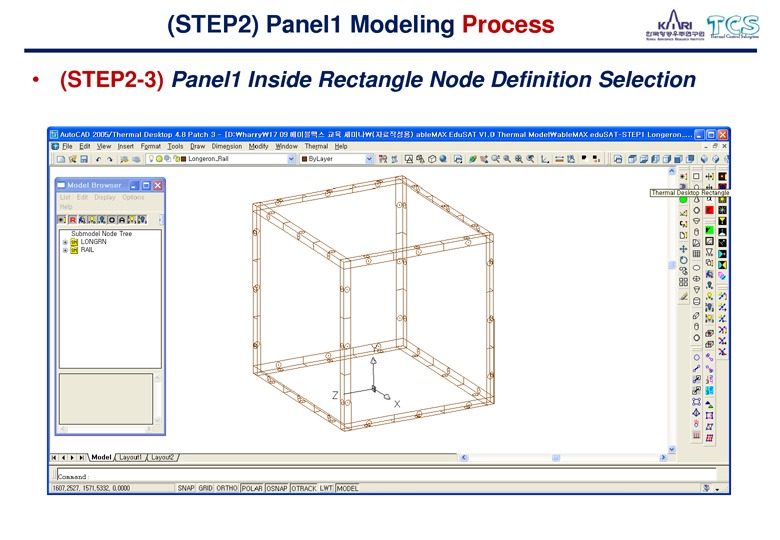The image size is (780, 540).
Task: Open the File menu
Action: (67, 147)
